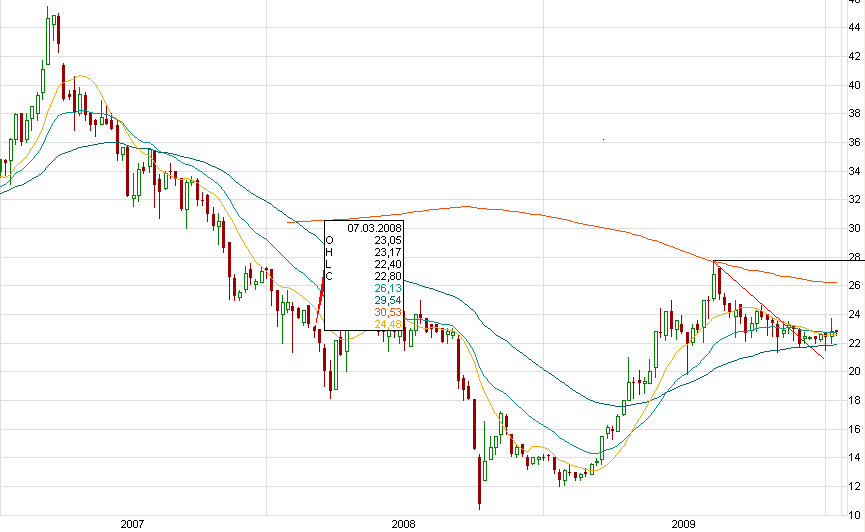The image size is (865, 532).
Task: Click the 42 price label on the axis
Action: pos(855,56)
